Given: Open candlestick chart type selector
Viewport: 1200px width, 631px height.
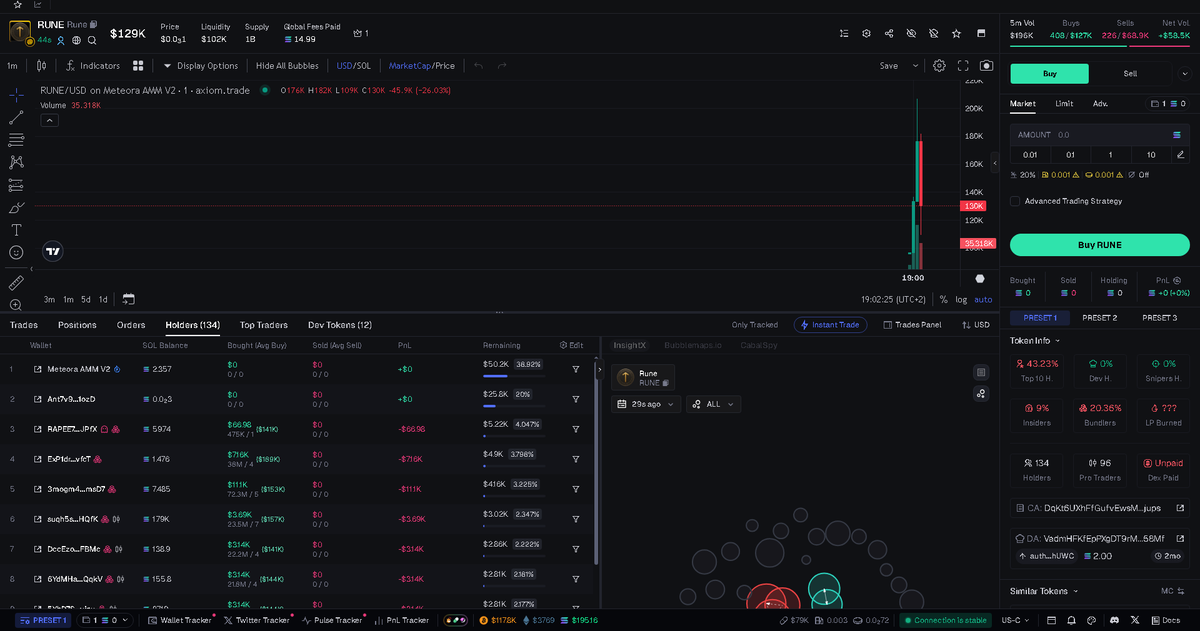Looking at the screenshot, I should coord(41,66).
